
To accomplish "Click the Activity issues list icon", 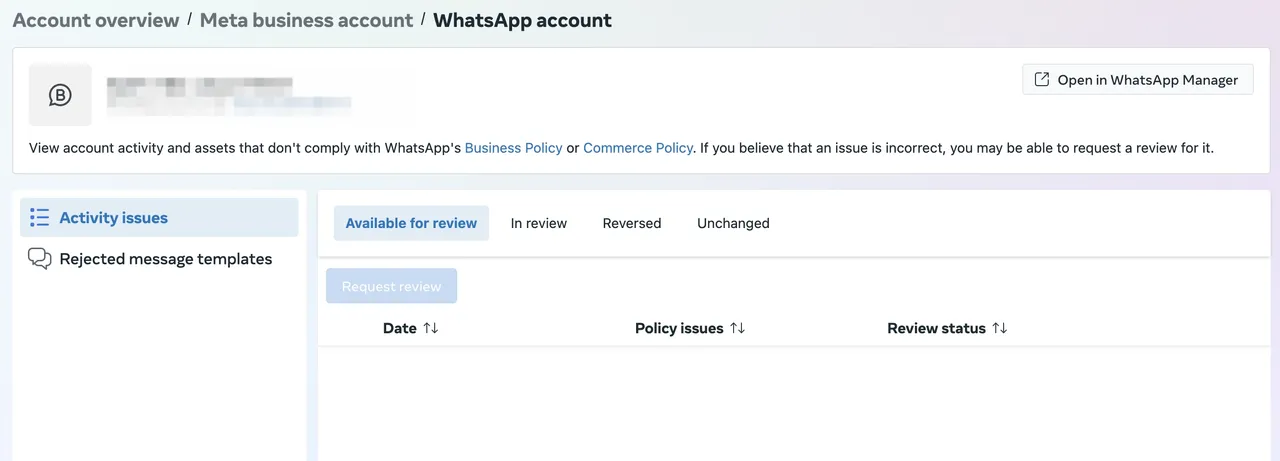I will pyautogui.click(x=40, y=217).
